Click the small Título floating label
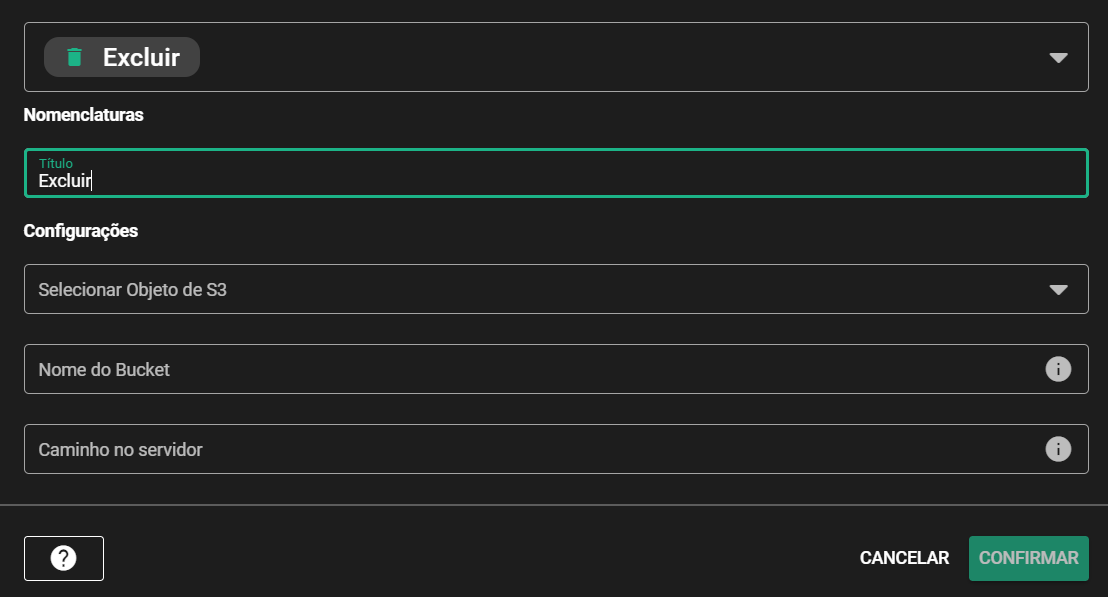 tap(56, 163)
